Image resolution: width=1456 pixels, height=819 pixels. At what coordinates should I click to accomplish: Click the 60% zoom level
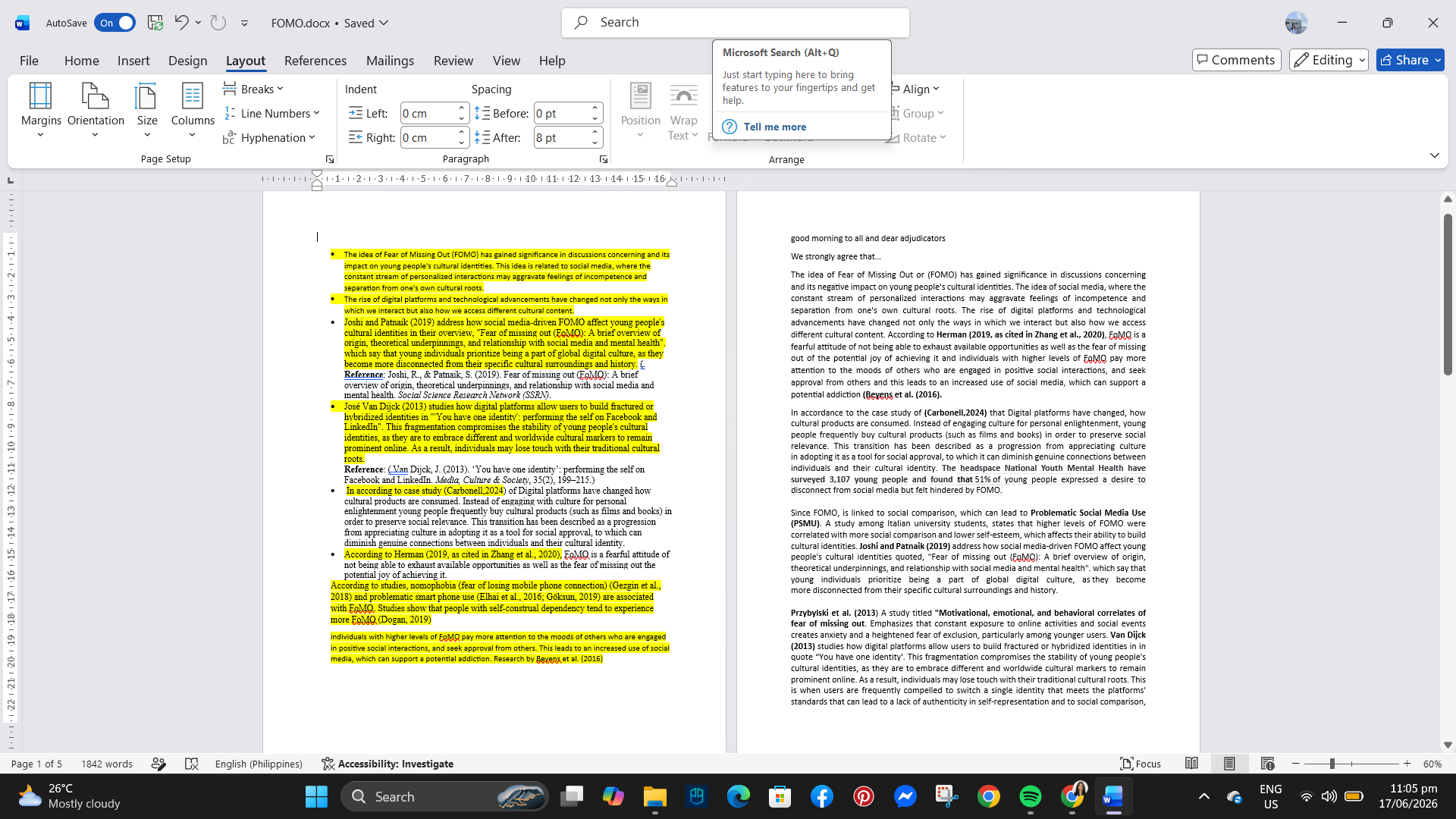1432,764
